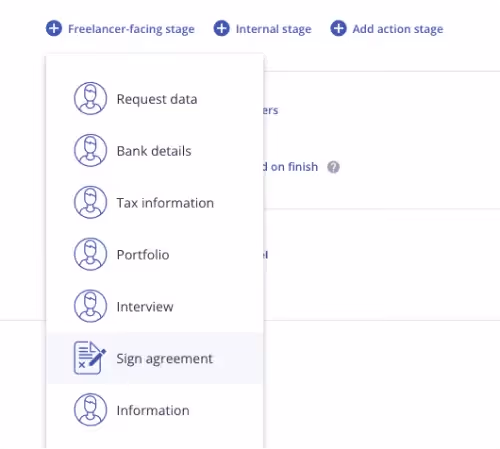
Task: Select the Information stage option
Action: [154, 410]
